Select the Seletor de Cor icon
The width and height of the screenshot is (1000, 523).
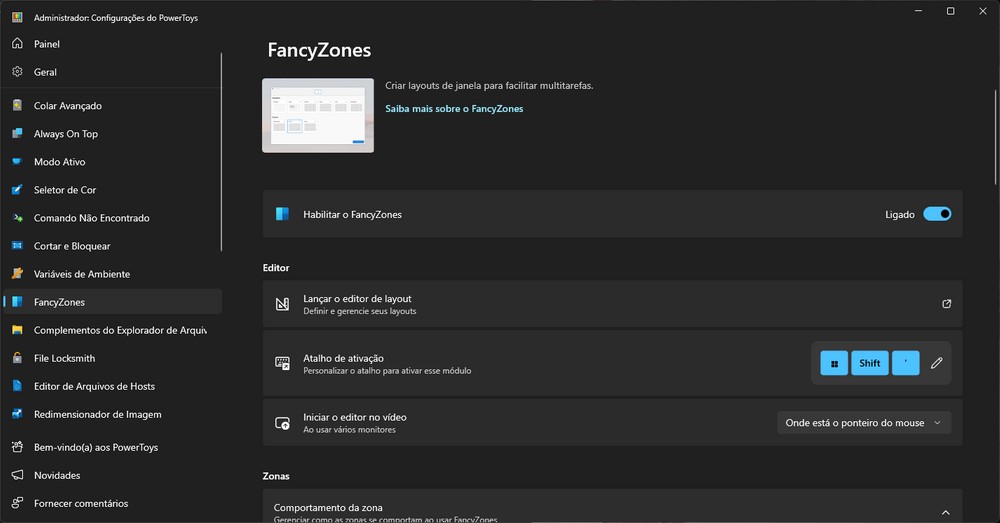17,190
